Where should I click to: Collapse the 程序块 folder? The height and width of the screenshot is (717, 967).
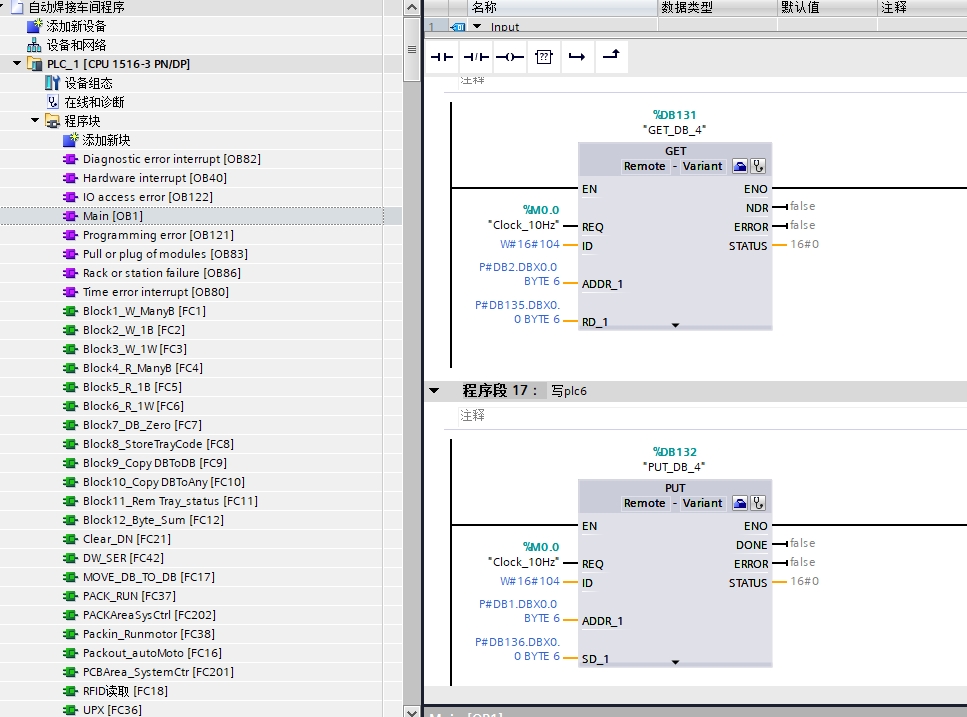(35, 121)
